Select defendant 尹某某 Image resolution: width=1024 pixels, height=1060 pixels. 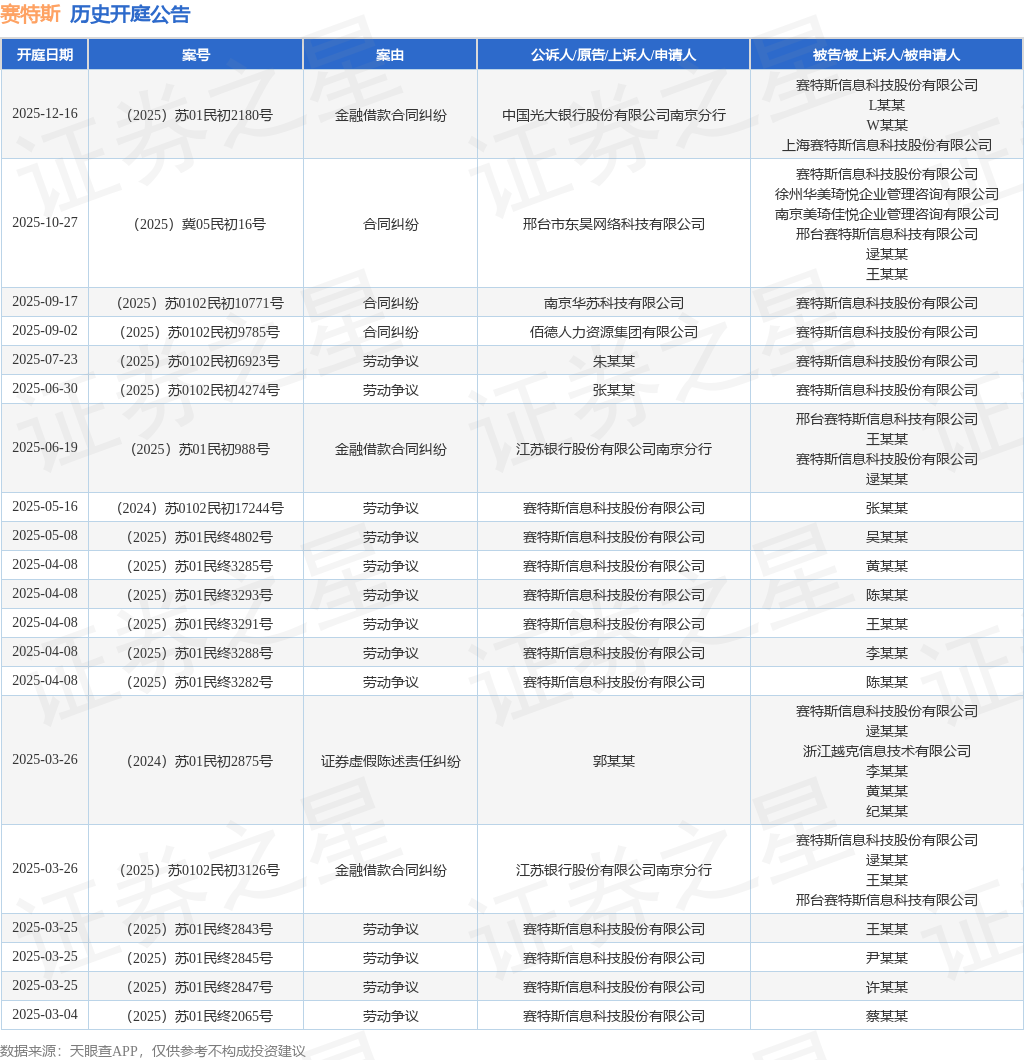(887, 958)
